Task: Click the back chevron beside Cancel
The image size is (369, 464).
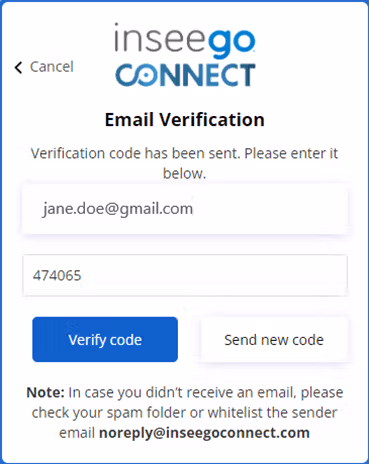Action: (18, 67)
